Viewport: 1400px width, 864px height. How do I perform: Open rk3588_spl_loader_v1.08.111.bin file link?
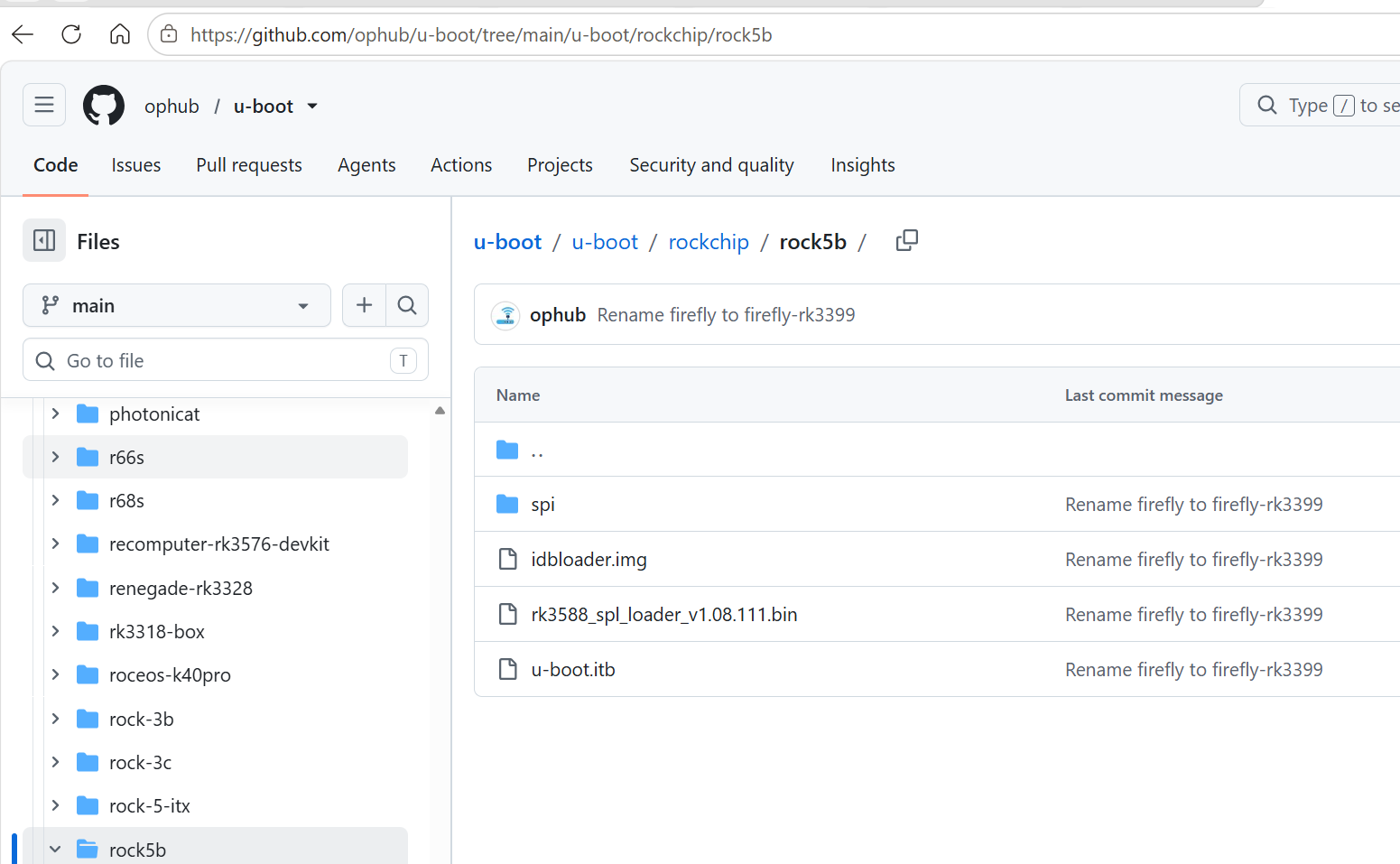point(664,615)
